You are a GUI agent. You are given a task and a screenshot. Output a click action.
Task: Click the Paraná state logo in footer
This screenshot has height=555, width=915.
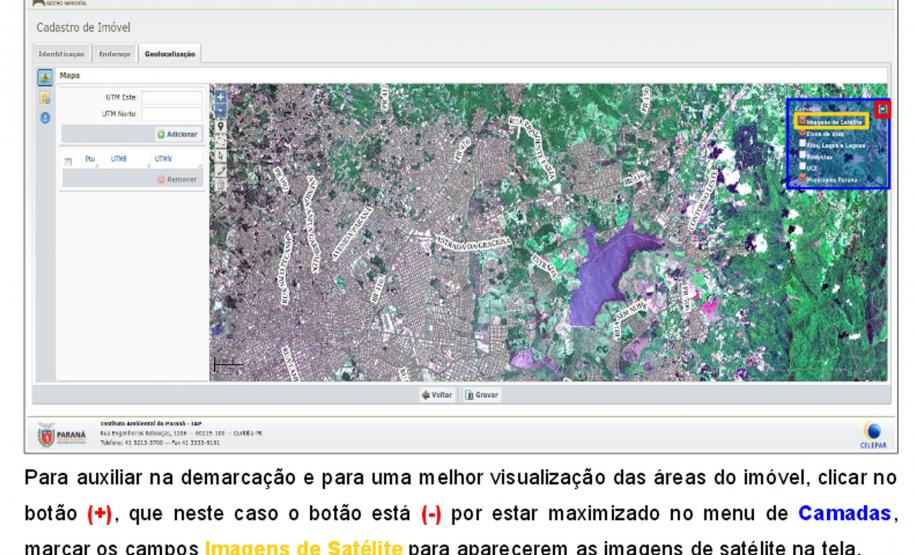click(62, 435)
